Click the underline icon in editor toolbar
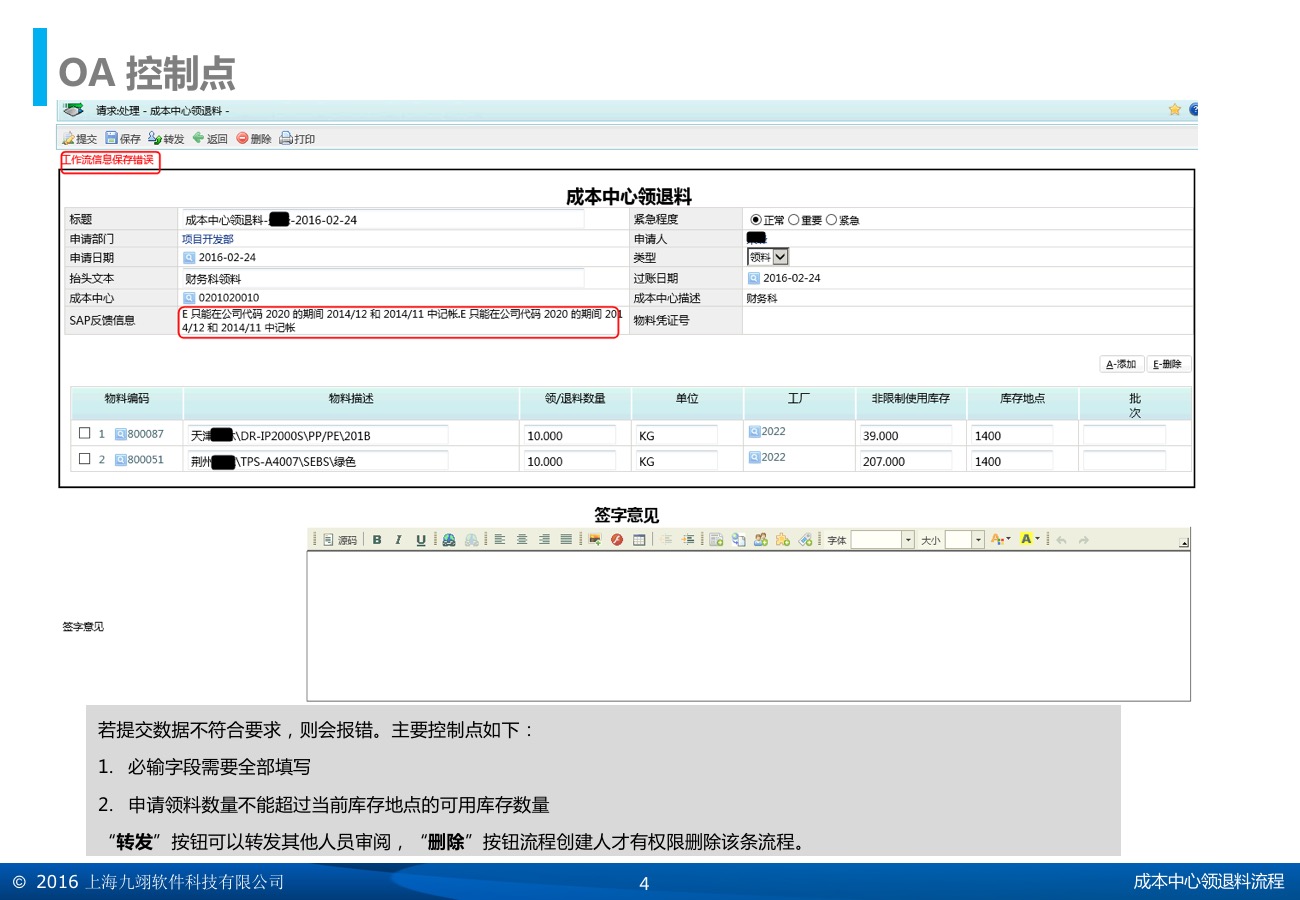 tap(421, 540)
